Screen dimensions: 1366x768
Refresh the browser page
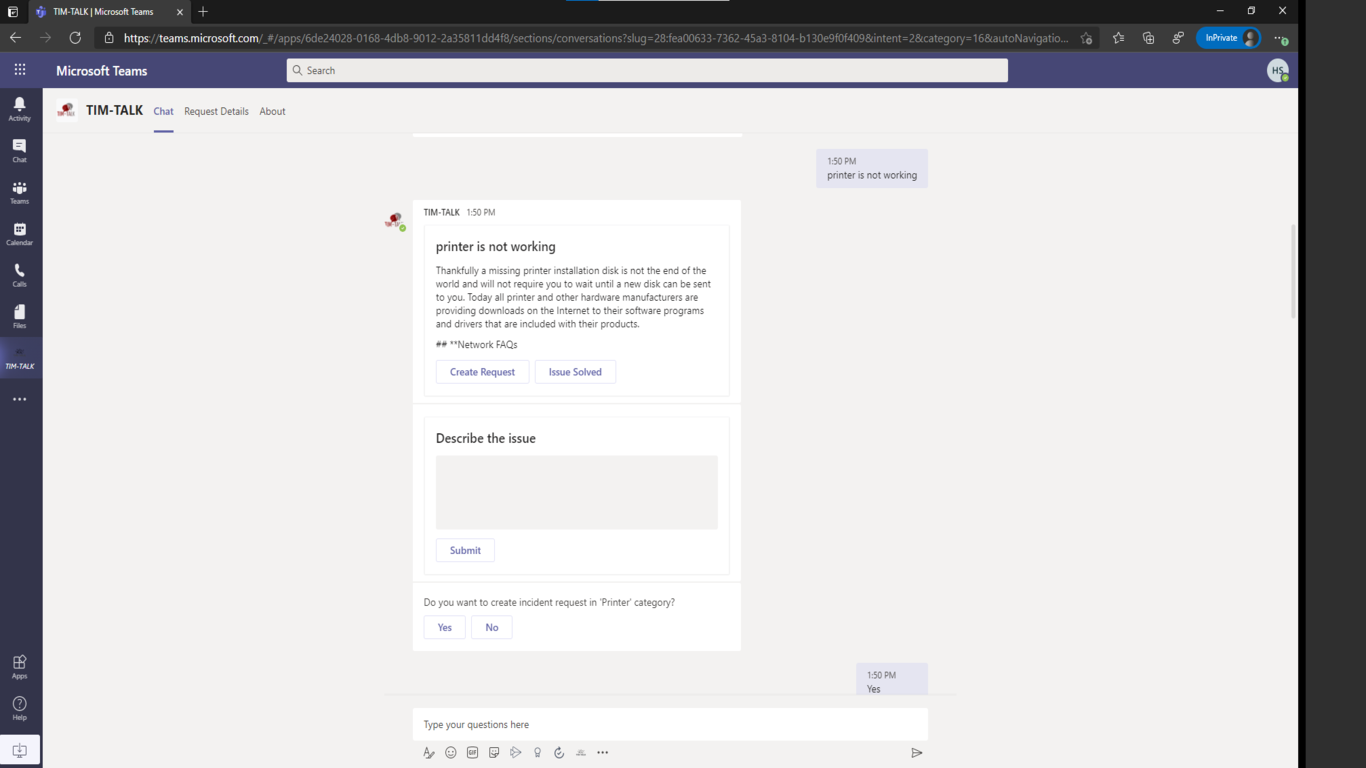75,38
